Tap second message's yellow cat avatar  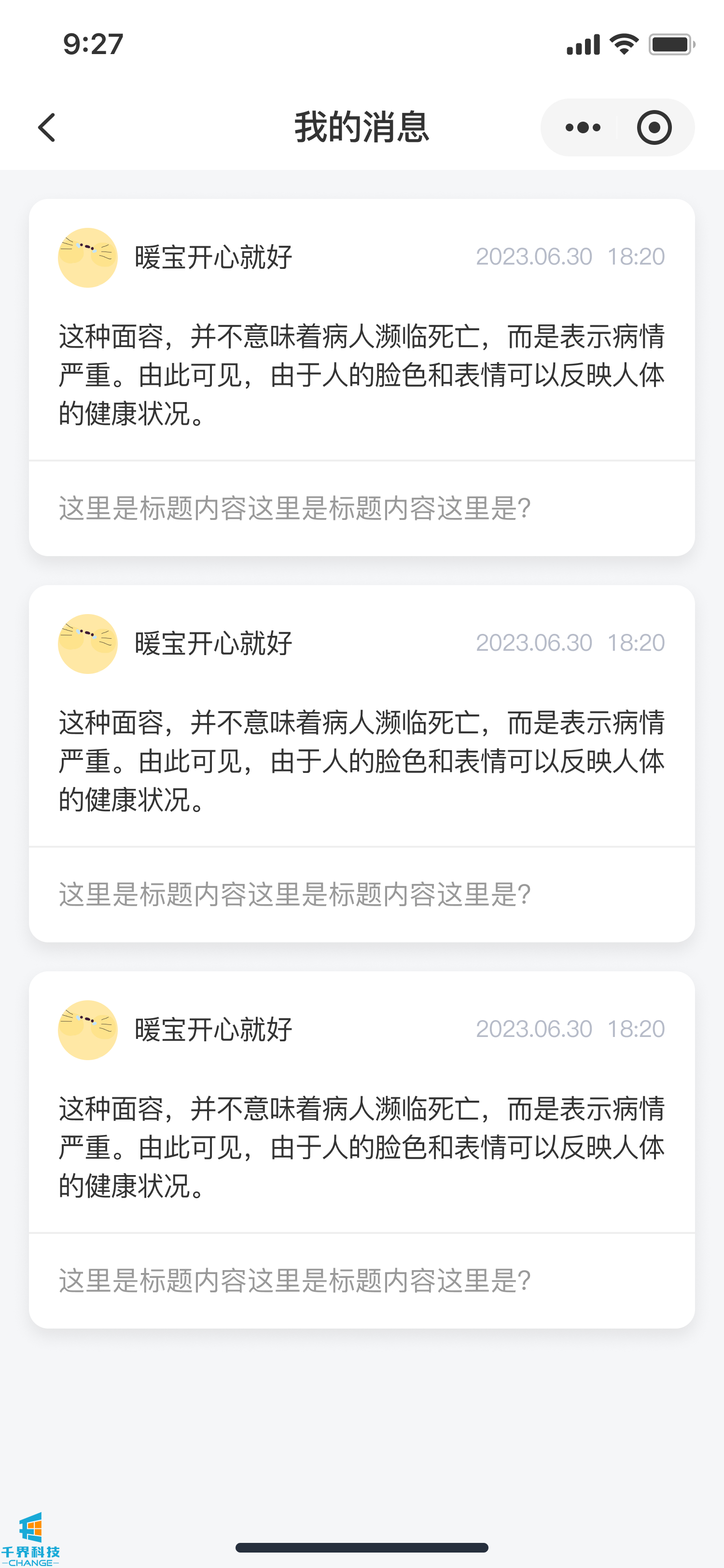[x=88, y=644]
